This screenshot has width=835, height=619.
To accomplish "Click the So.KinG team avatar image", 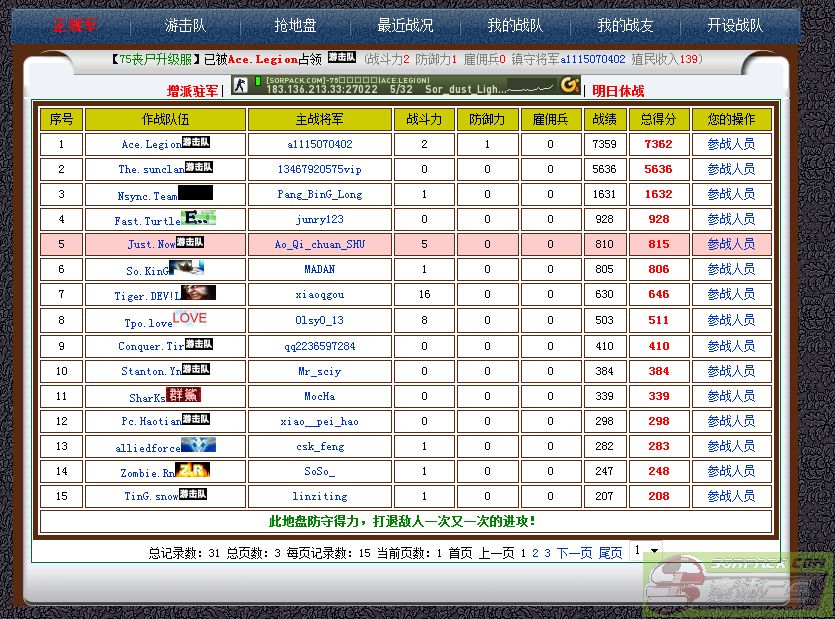I will click(x=187, y=268).
